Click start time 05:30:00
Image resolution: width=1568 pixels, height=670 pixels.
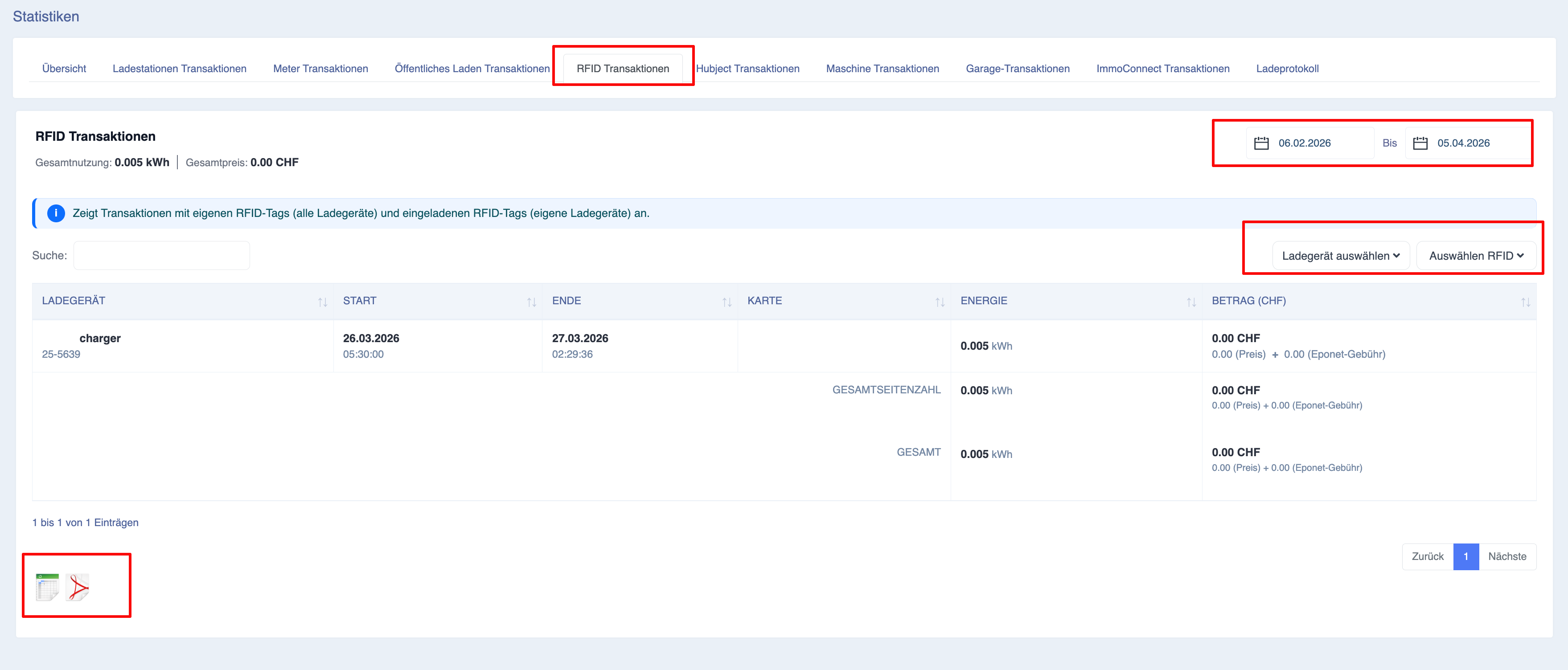[363, 354]
